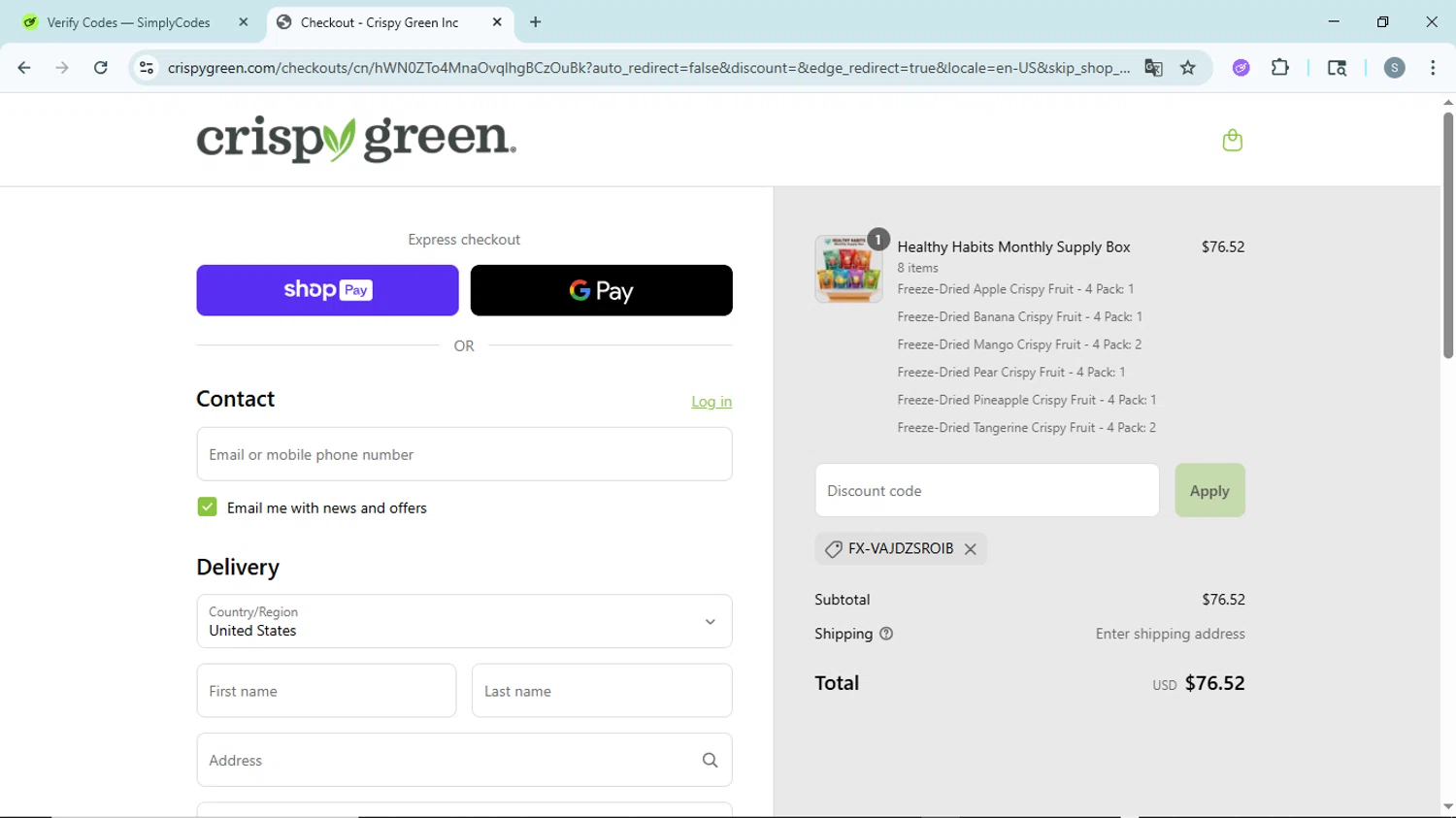
Task: Click the page vertical scrollbar
Action: click(1448, 236)
